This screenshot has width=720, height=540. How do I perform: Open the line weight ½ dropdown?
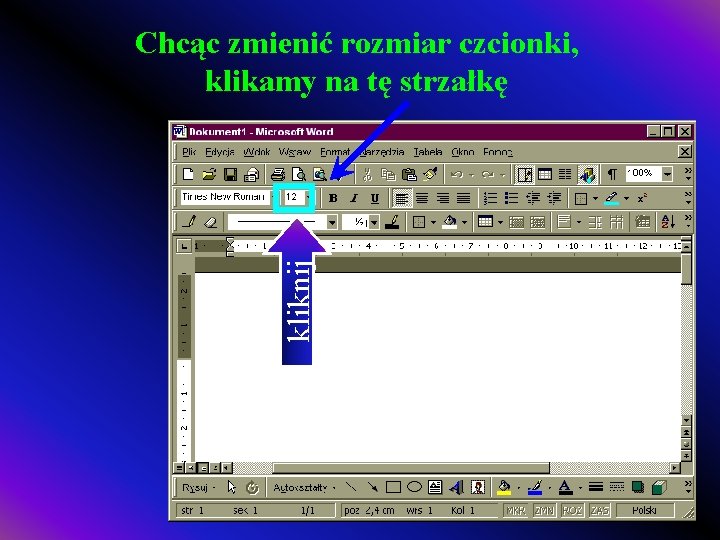click(374, 222)
